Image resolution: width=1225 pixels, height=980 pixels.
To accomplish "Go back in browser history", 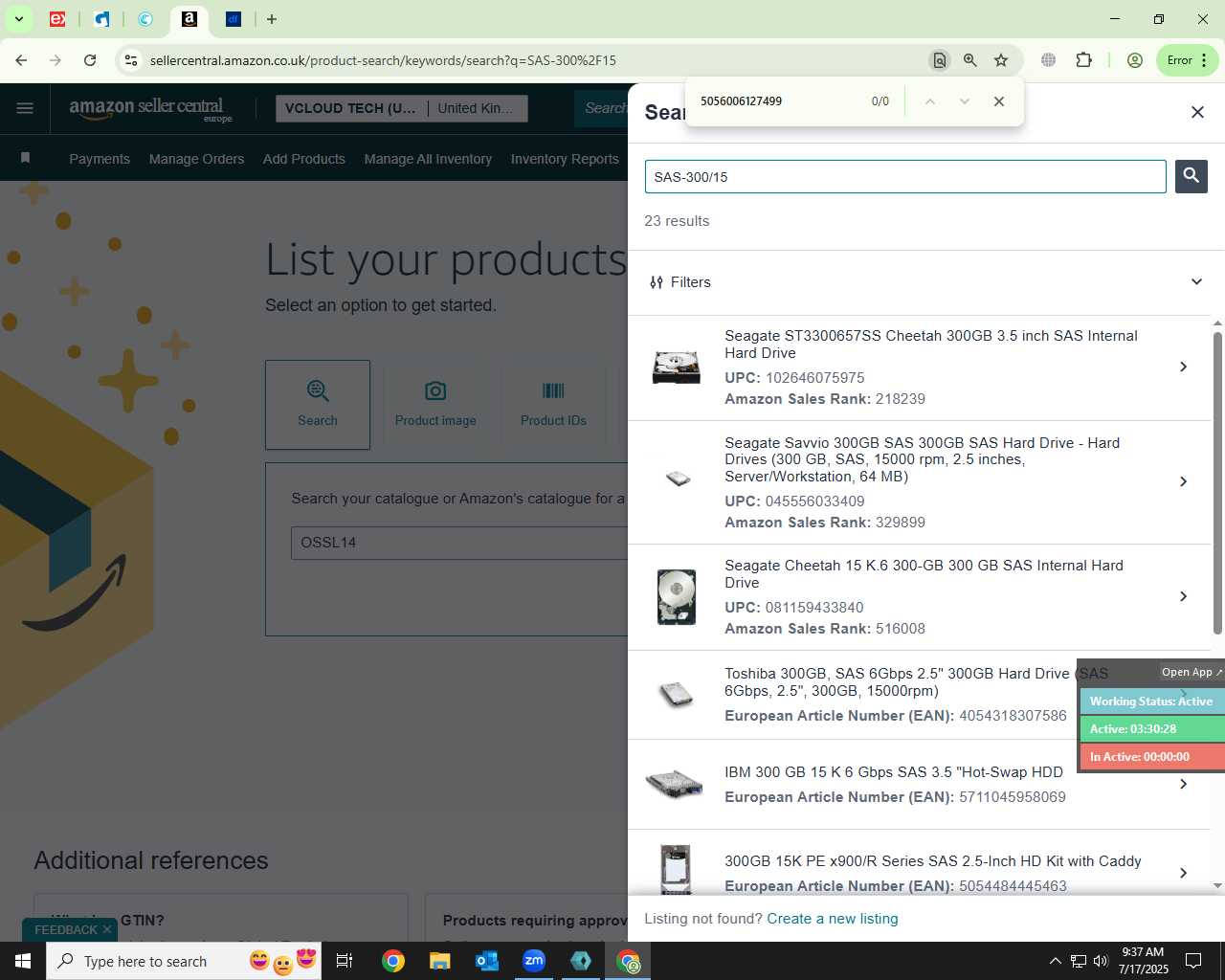I will (x=21, y=60).
